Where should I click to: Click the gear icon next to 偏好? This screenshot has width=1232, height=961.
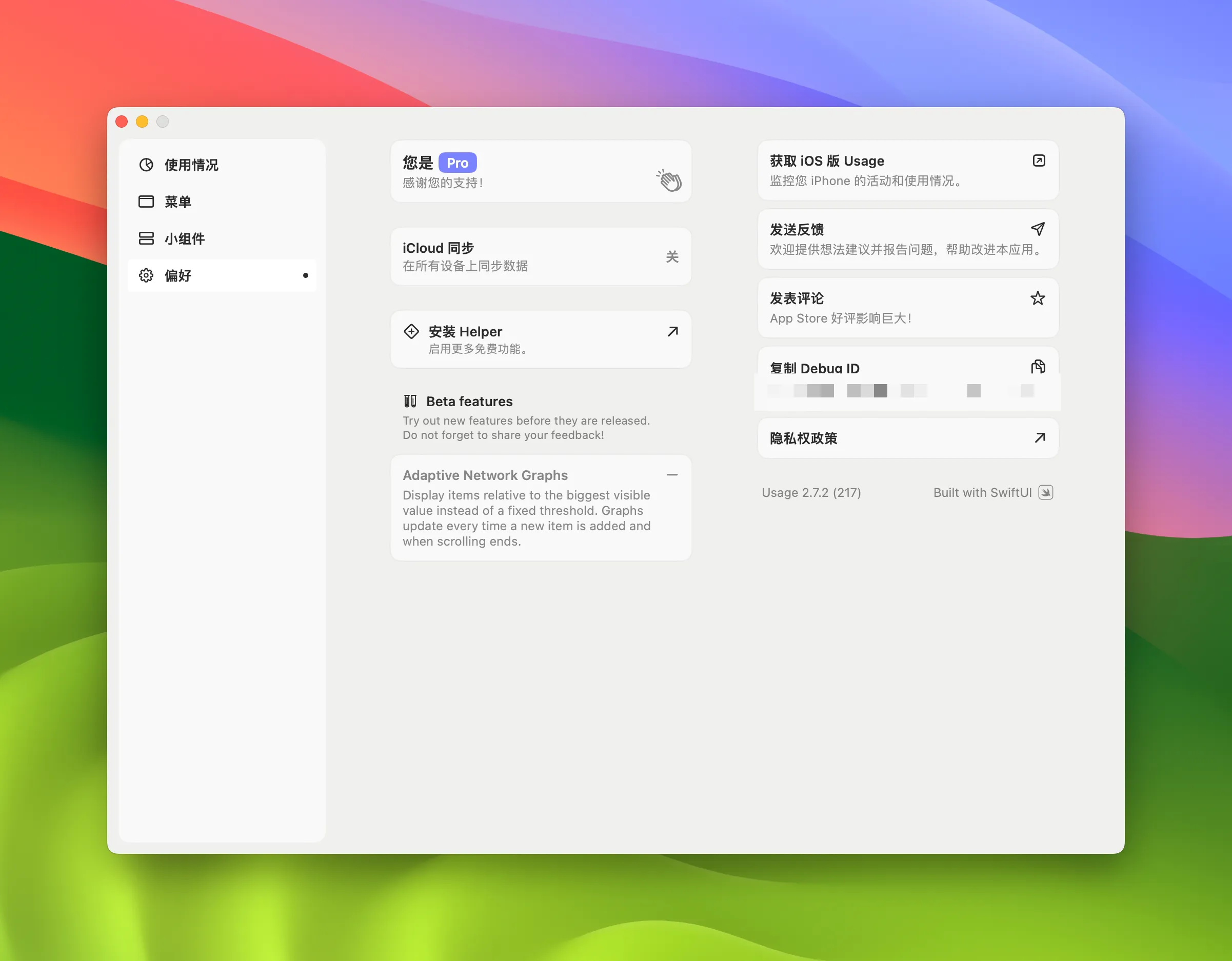click(x=146, y=275)
